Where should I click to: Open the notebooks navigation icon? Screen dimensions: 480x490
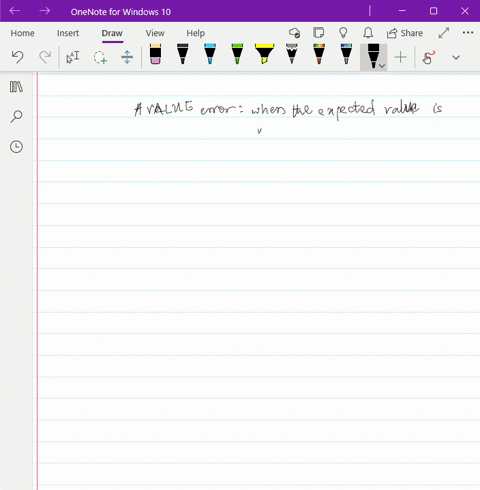[x=16, y=87]
